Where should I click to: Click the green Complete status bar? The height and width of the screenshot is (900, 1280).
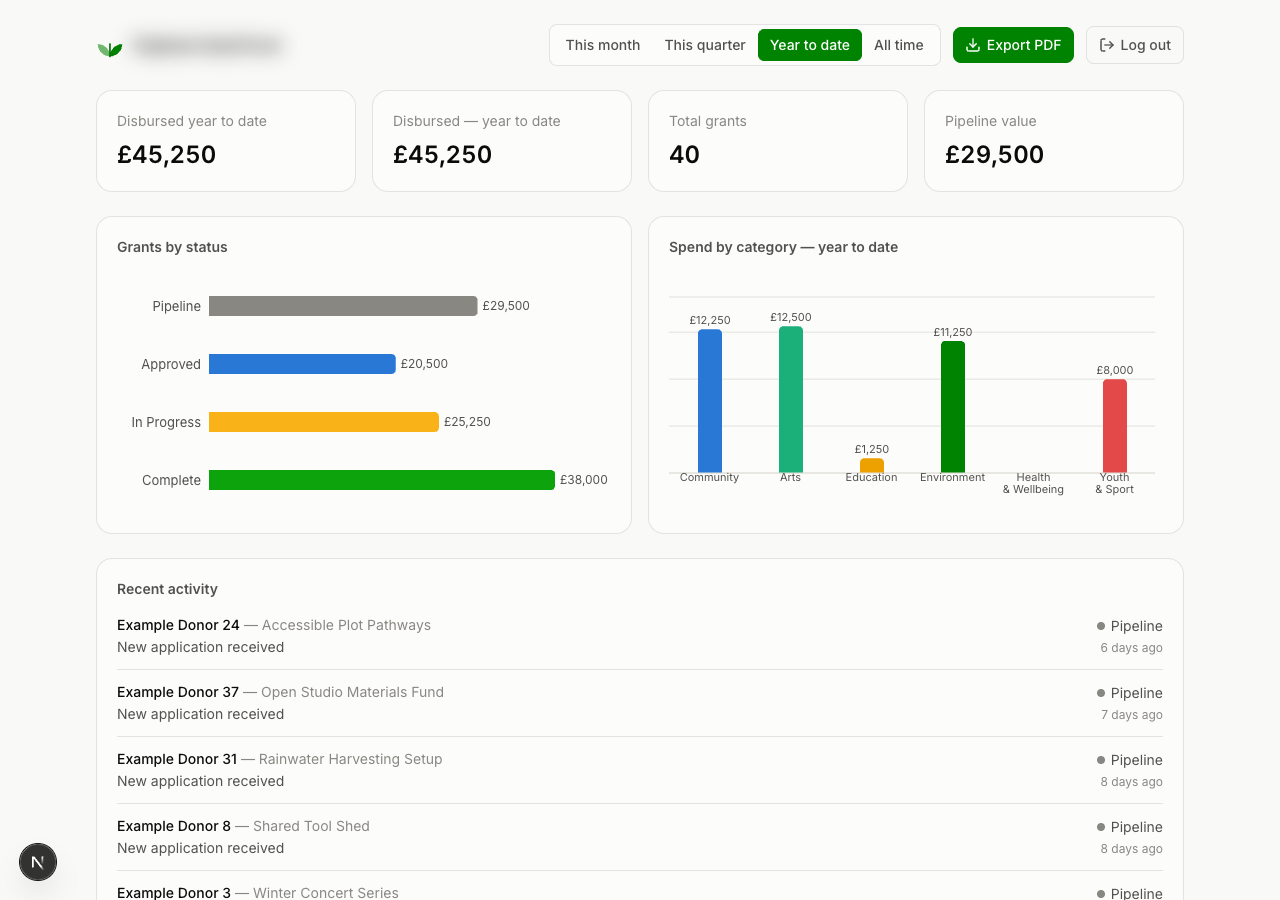point(382,480)
